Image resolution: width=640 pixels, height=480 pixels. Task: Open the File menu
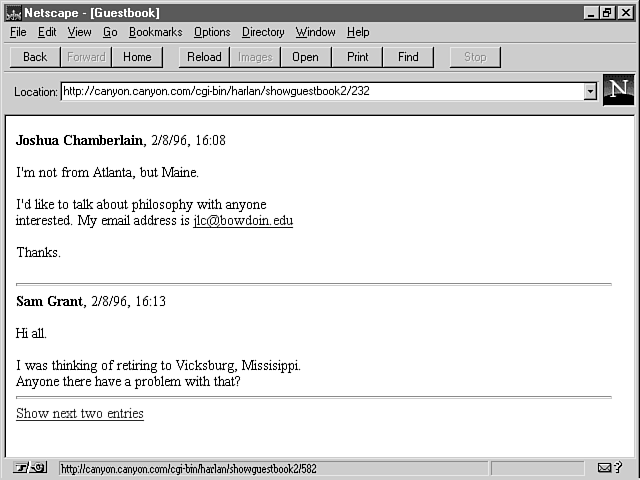[18, 32]
